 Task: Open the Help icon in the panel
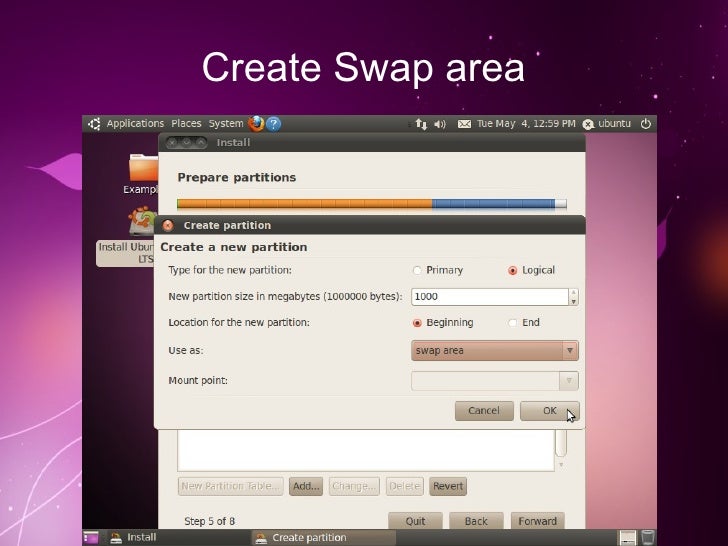coord(273,124)
